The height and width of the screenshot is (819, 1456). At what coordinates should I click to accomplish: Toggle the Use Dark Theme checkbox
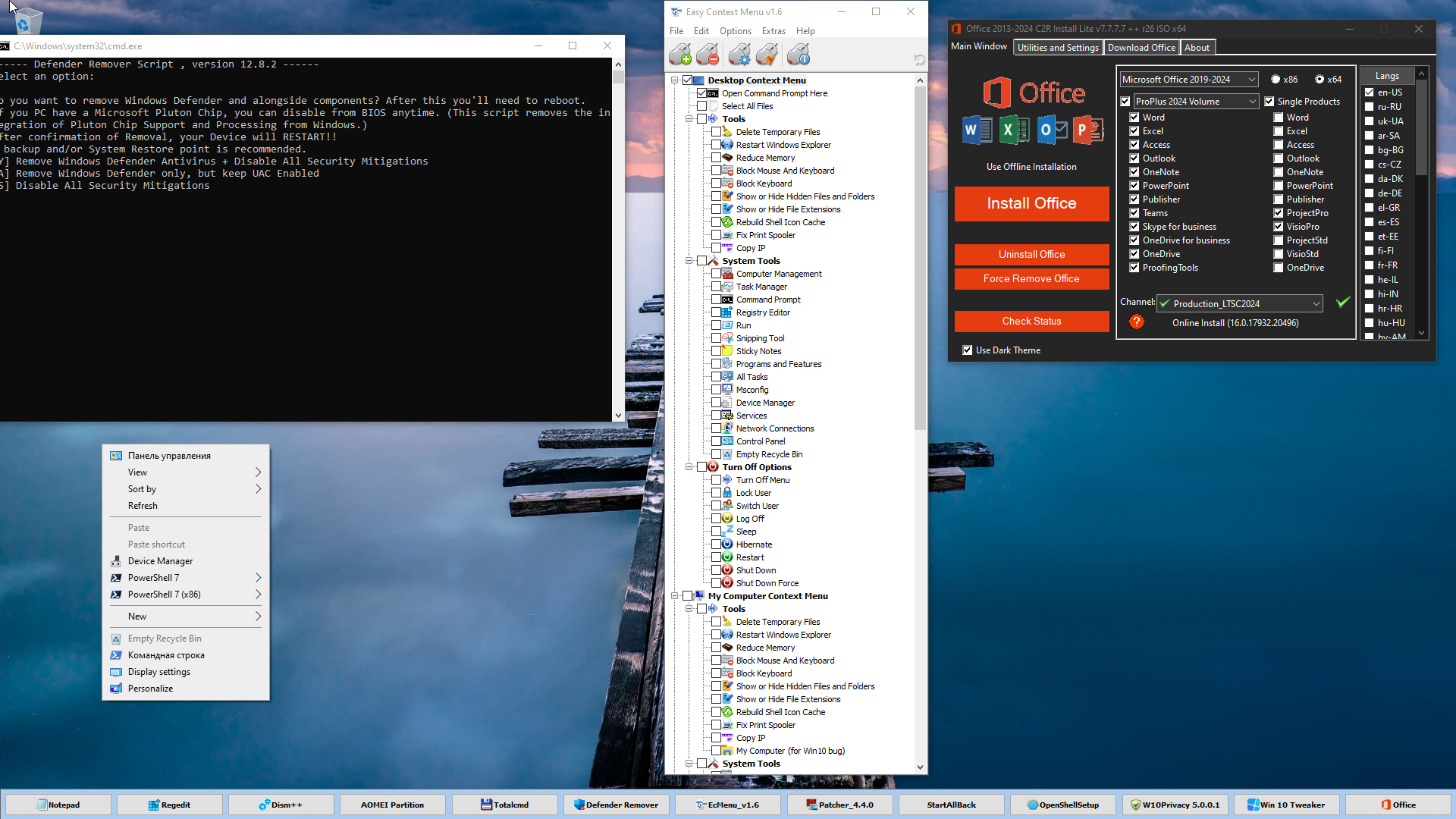967,350
